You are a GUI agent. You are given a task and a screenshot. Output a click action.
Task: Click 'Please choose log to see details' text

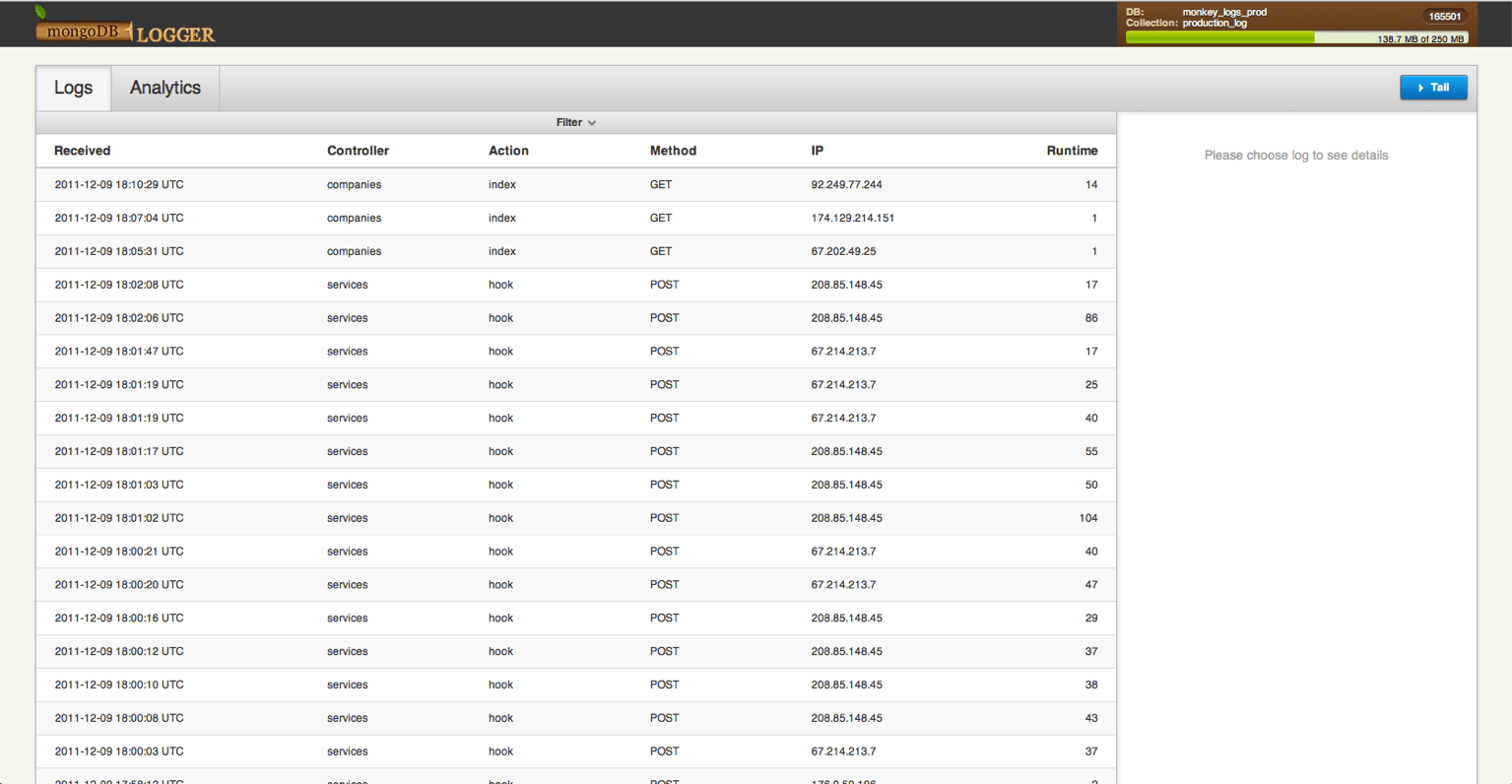[x=1296, y=156]
